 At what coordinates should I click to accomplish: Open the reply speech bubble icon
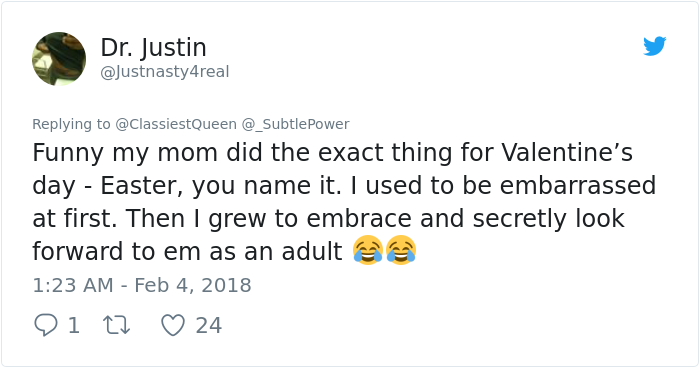point(46,325)
